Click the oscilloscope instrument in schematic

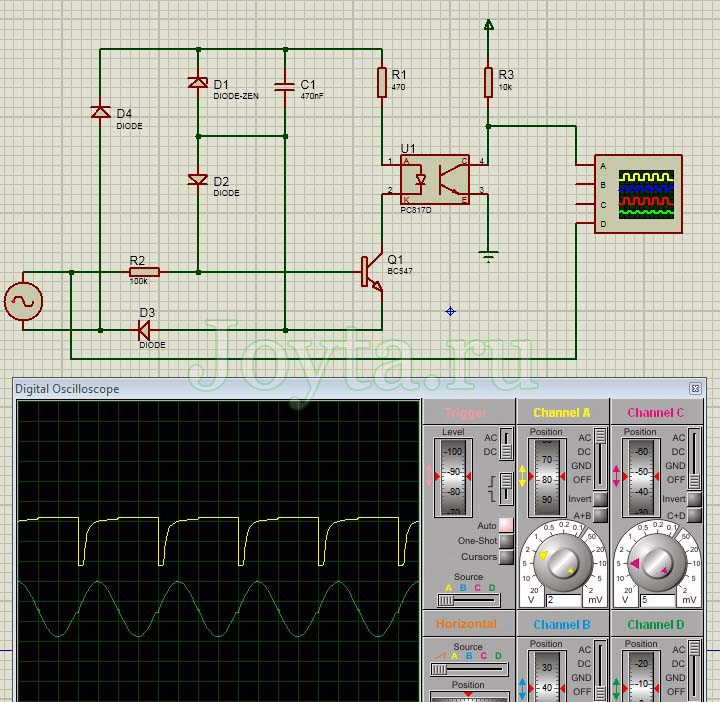[637, 195]
